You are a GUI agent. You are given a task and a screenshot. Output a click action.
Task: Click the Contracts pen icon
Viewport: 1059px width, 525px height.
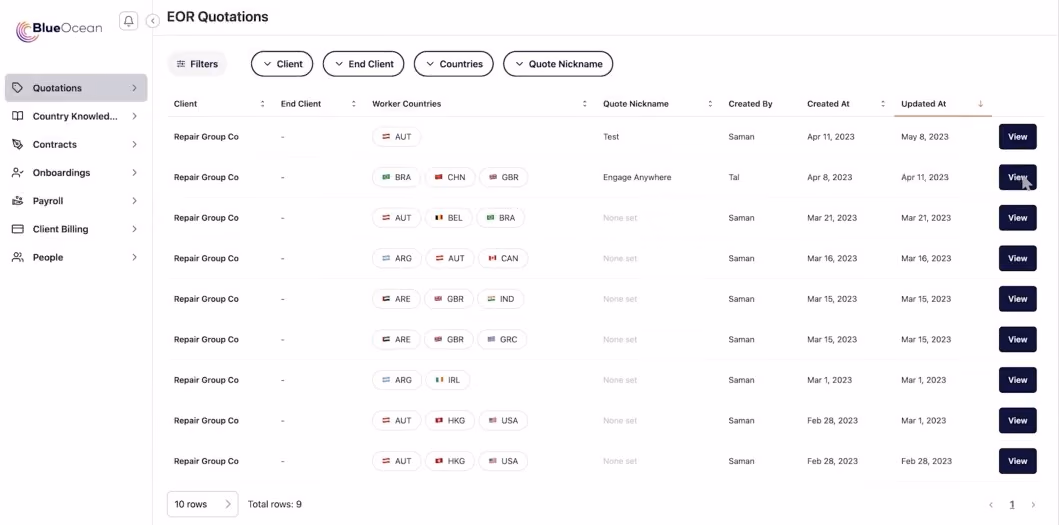18,145
